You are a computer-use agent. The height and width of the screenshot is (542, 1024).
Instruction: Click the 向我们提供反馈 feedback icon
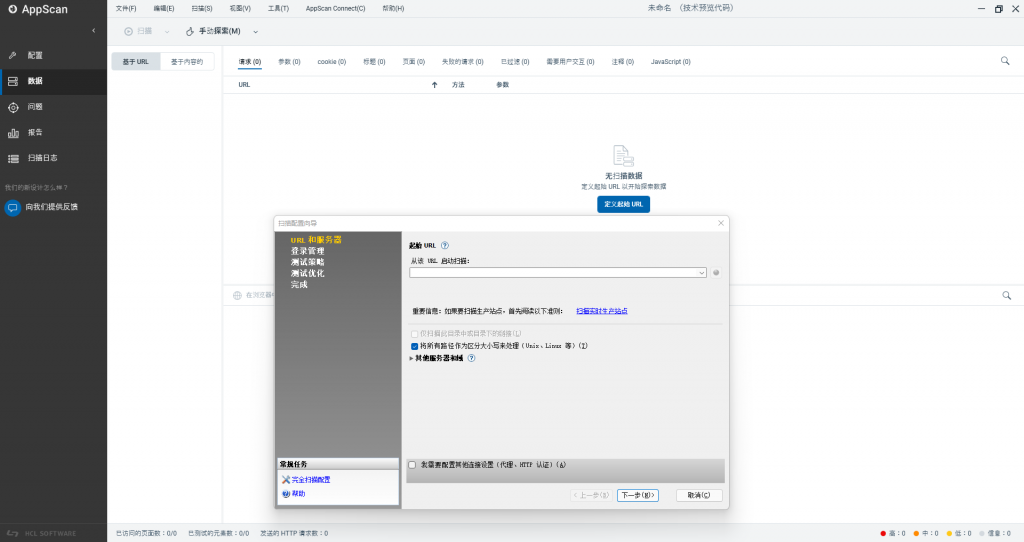point(12,208)
